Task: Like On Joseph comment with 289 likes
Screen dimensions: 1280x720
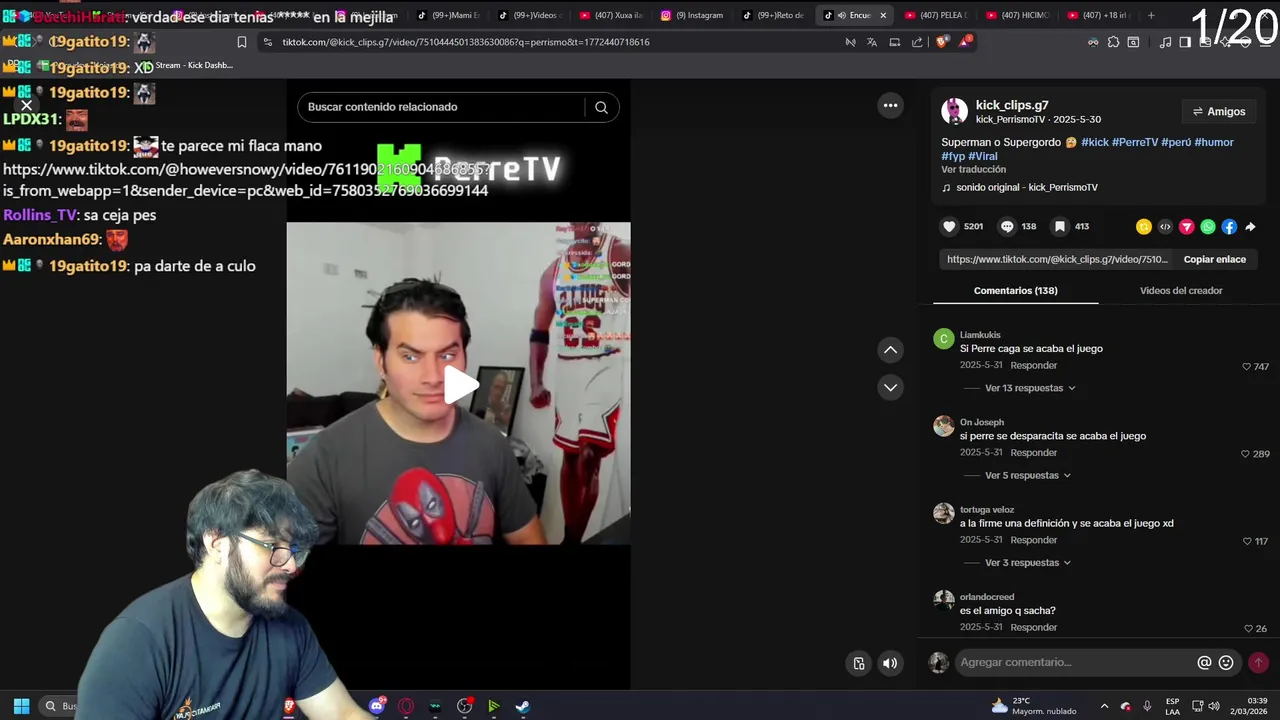Action: click(1246, 454)
